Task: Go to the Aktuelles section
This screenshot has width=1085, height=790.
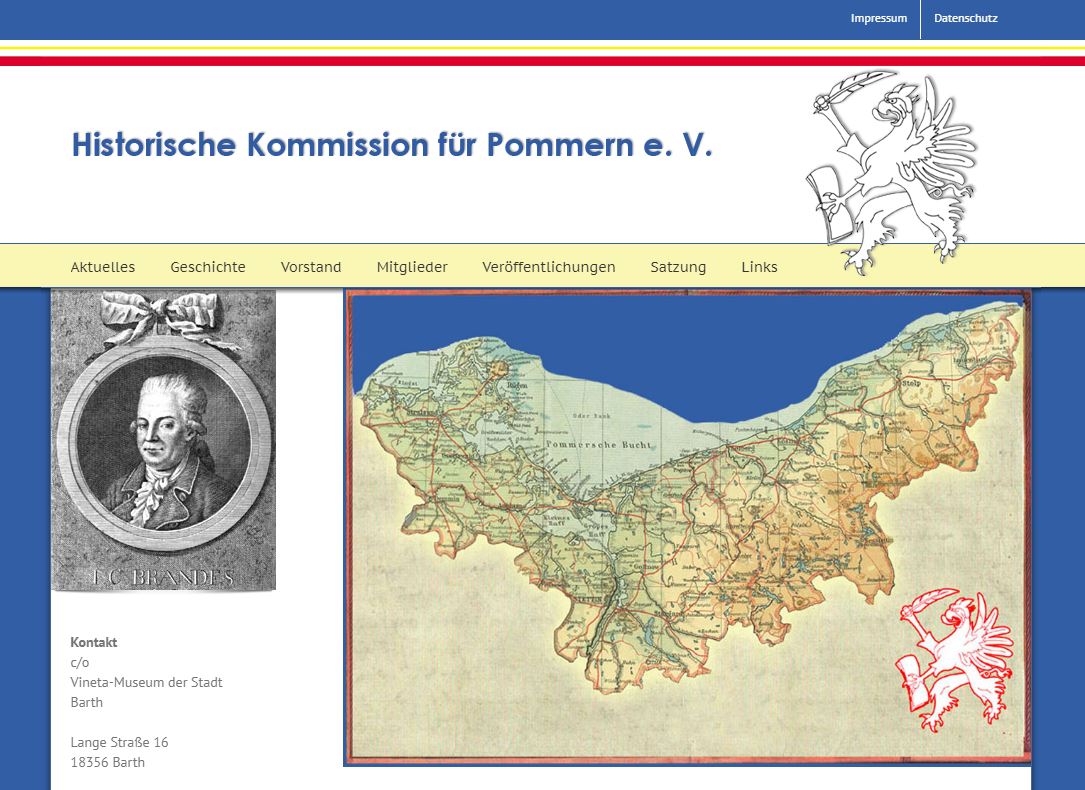Action: [x=103, y=267]
